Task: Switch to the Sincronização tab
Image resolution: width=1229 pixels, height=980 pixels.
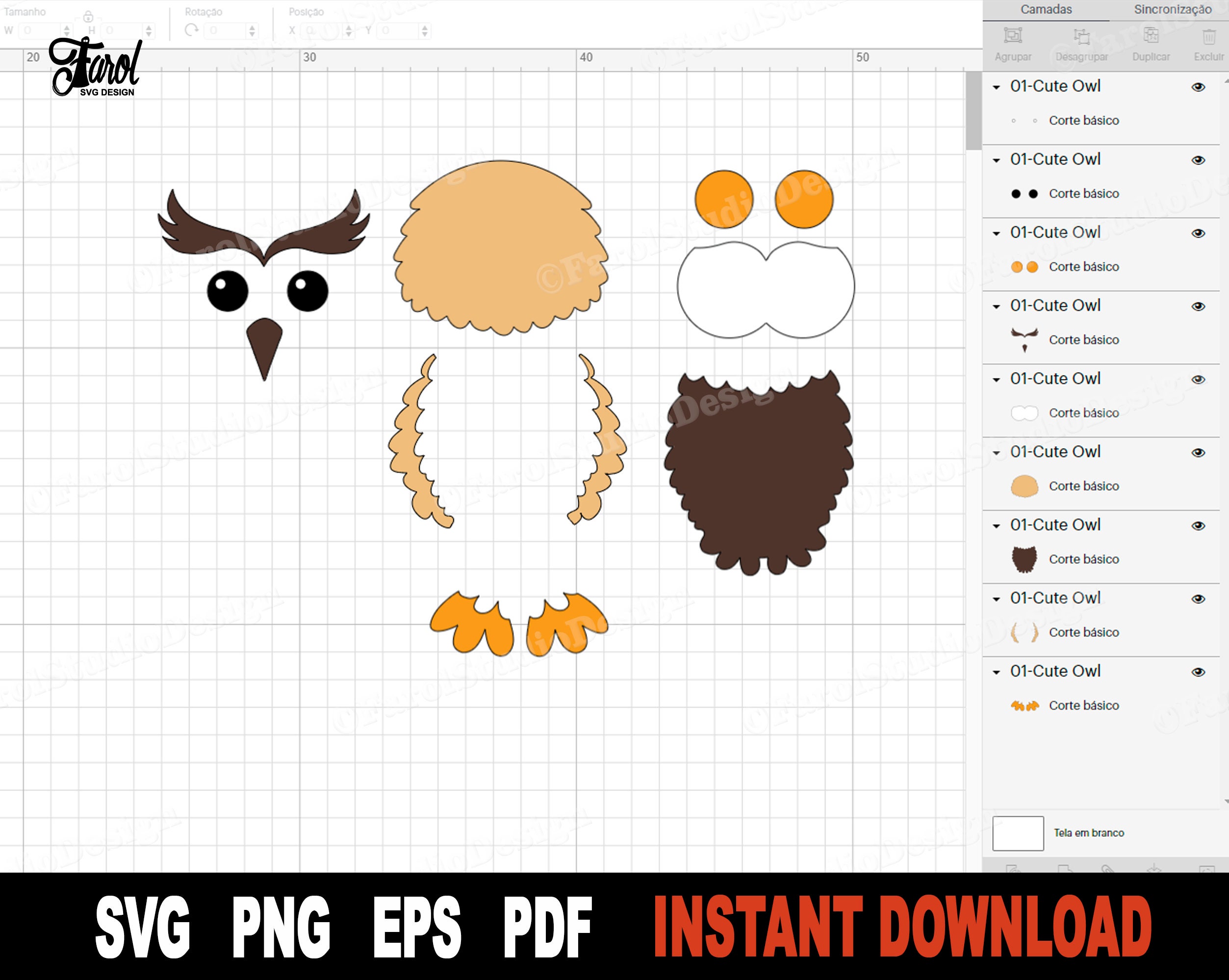Action: point(1173,10)
